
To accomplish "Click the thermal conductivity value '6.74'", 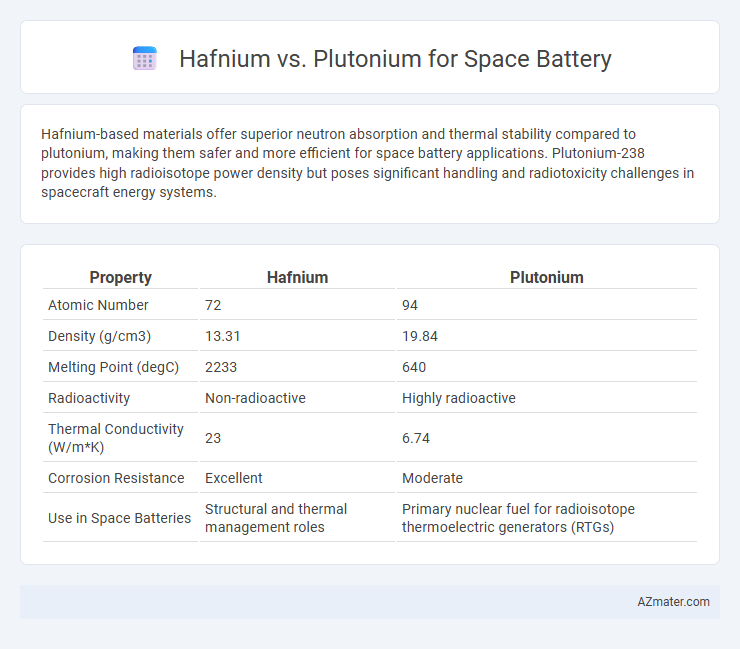I will (416, 438).
